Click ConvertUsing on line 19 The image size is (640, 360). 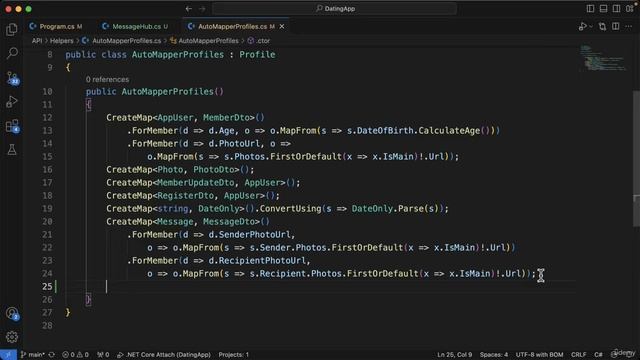[290, 209]
